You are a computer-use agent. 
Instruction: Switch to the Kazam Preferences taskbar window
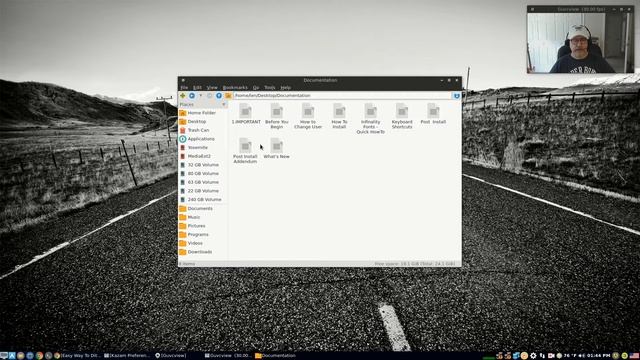pyautogui.click(x=127, y=356)
